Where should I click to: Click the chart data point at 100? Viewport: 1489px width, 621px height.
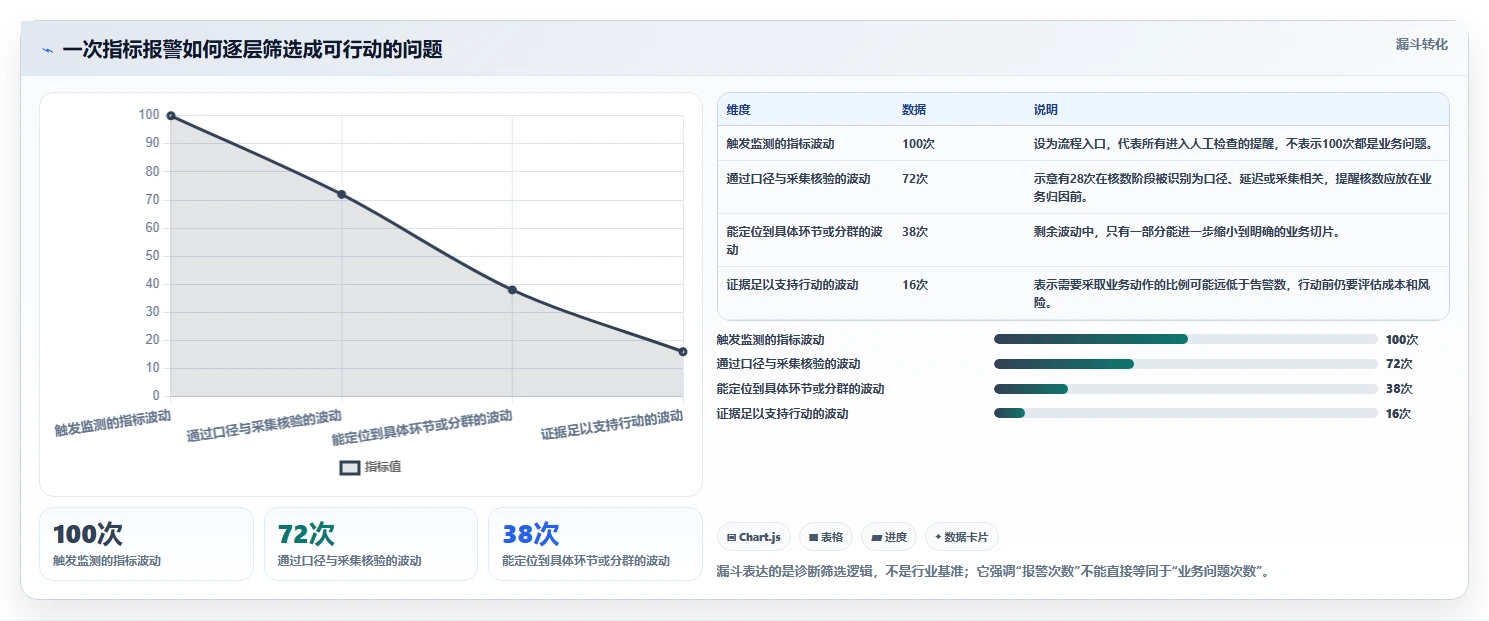tap(171, 116)
